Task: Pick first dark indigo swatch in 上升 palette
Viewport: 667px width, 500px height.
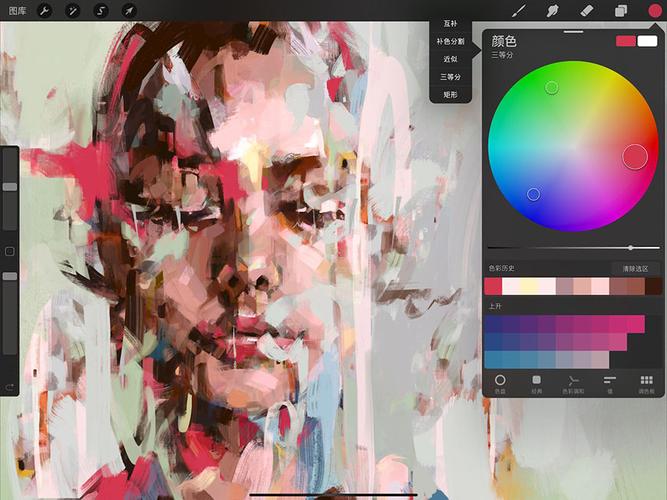Action: coord(493,324)
